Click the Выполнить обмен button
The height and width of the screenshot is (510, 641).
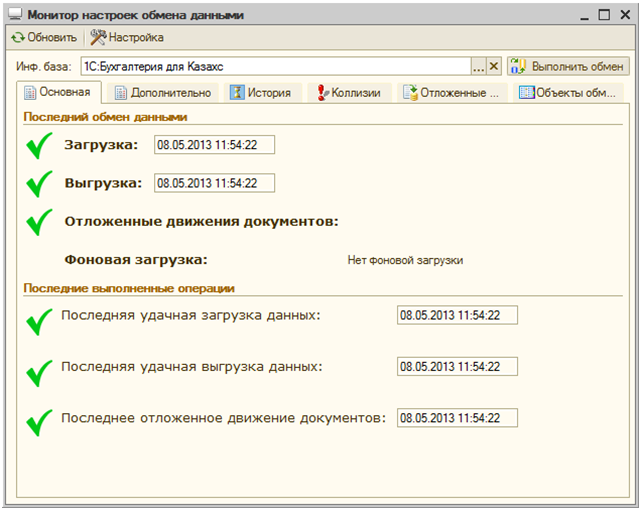point(568,66)
